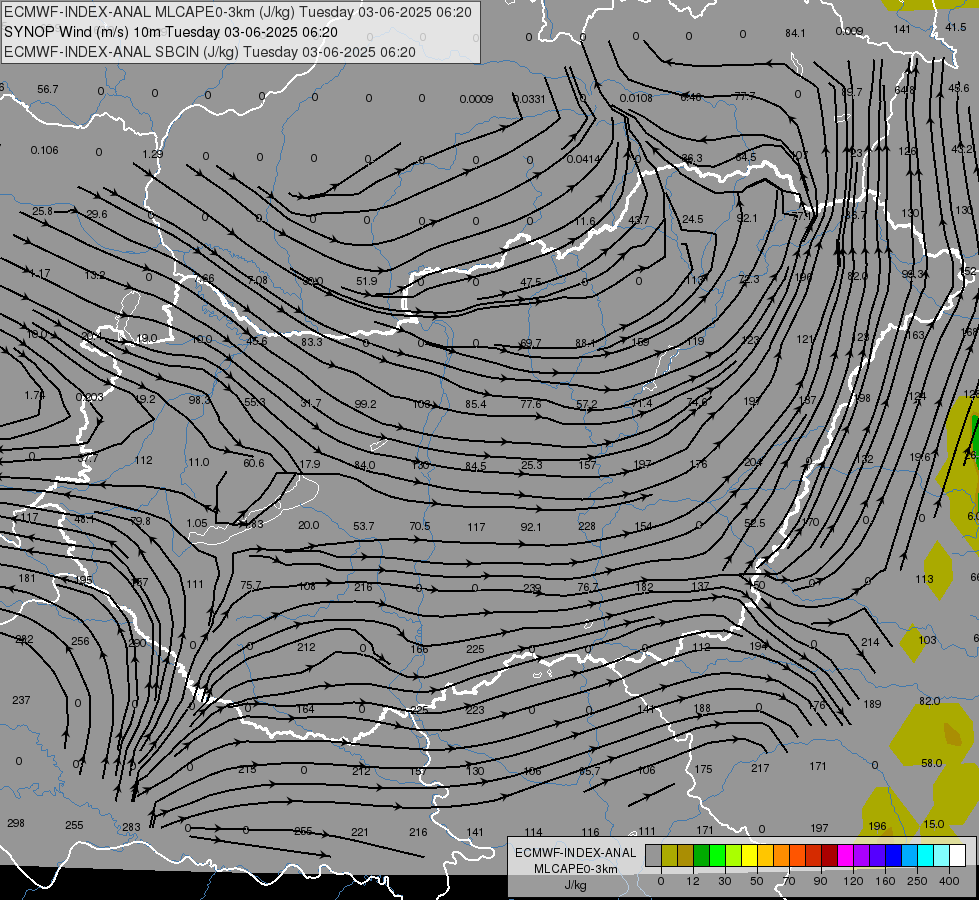Click the map value 0.0009
The image size is (979, 900).
coord(476,99)
